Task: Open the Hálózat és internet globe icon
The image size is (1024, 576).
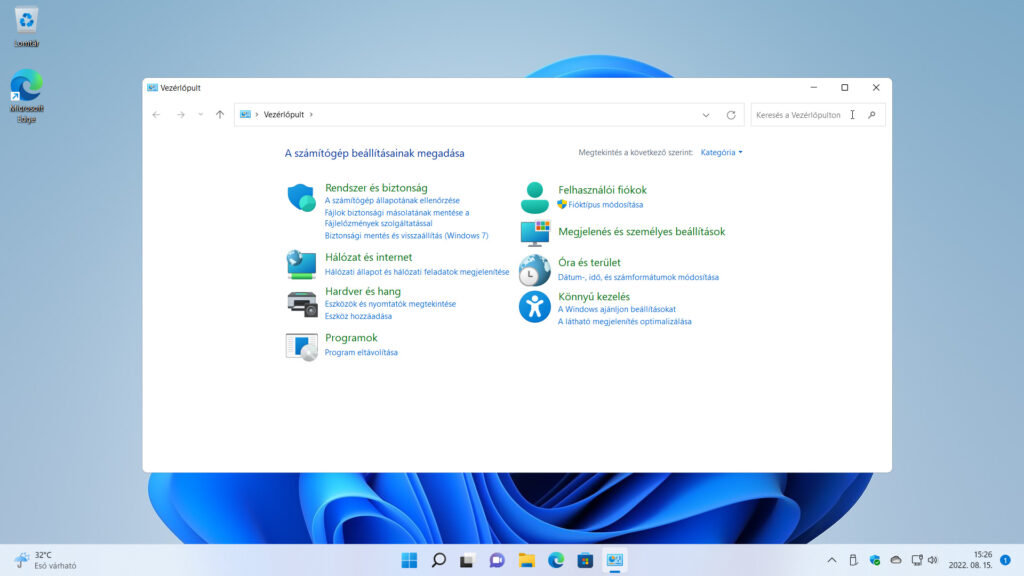Action: pos(301,264)
